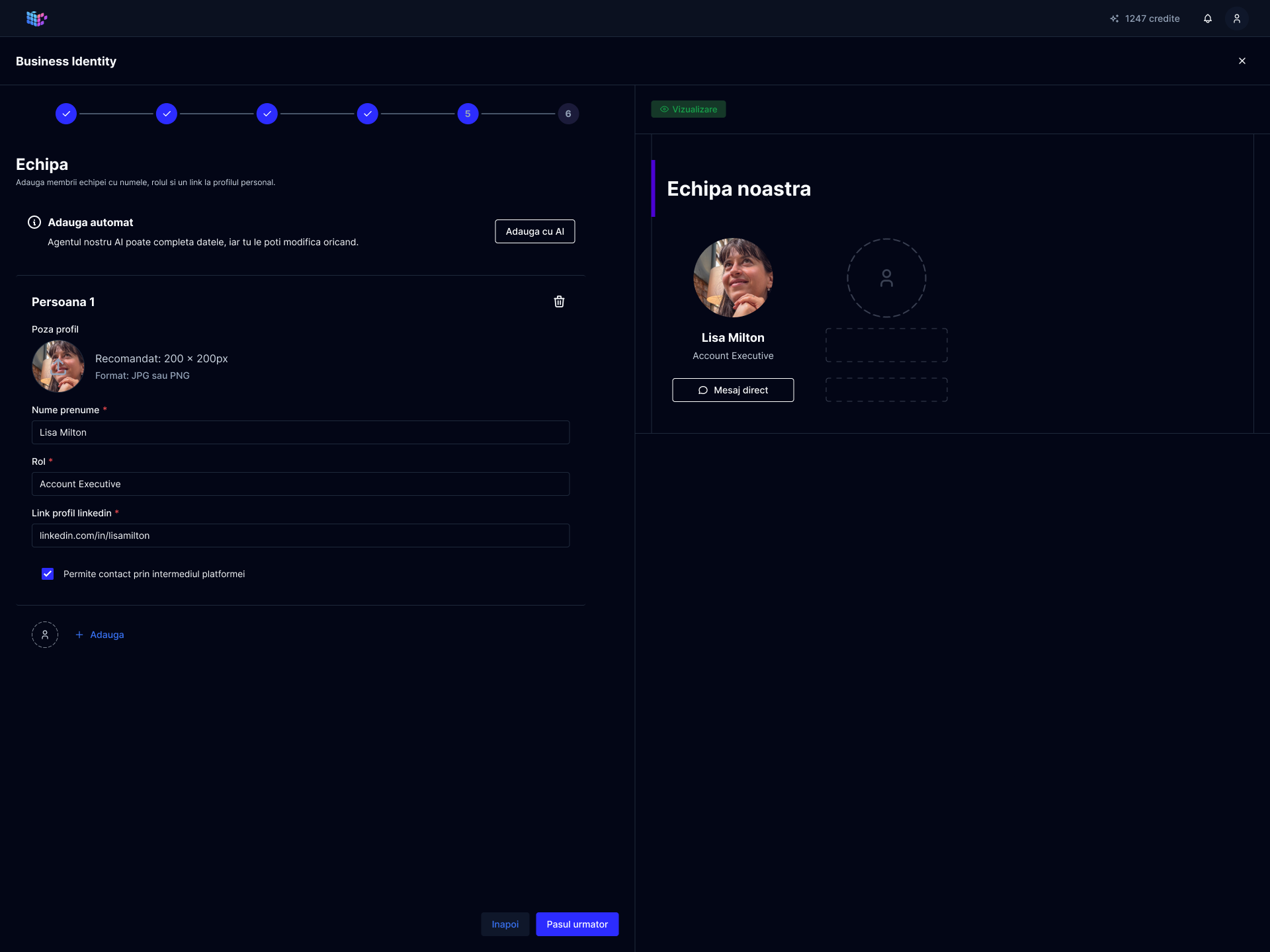Click the Account Executive text in the preview

(733, 356)
